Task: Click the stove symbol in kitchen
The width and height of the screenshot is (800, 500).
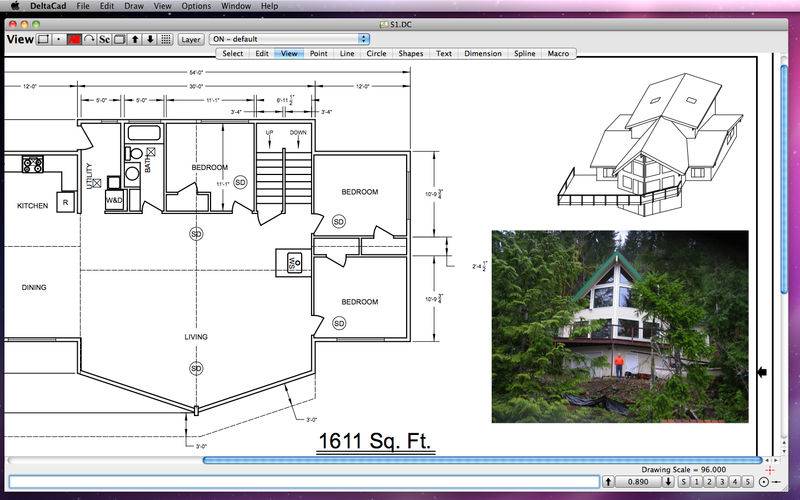Action: pyautogui.click(x=33, y=164)
